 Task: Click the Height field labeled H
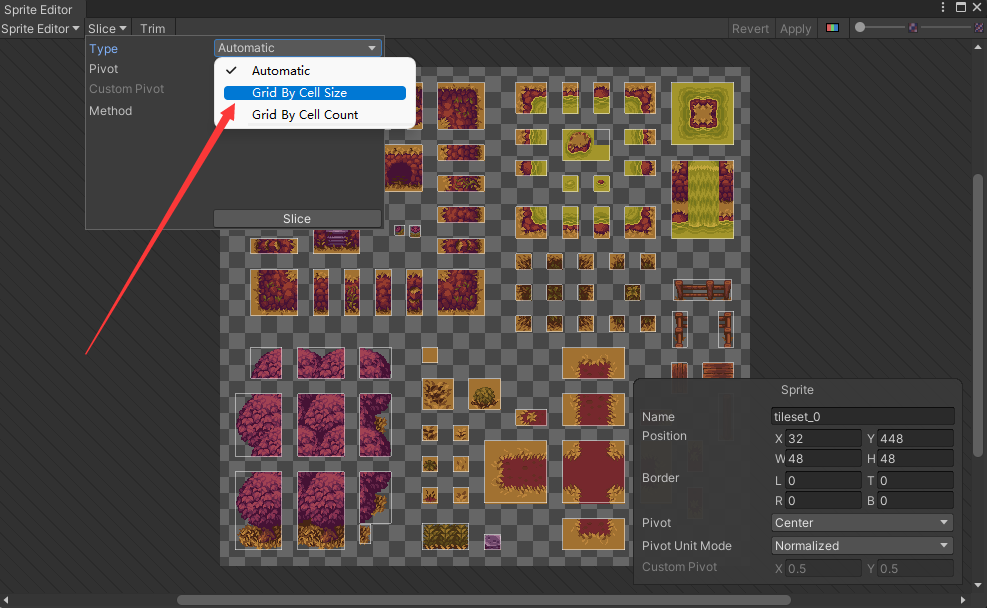(x=915, y=458)
